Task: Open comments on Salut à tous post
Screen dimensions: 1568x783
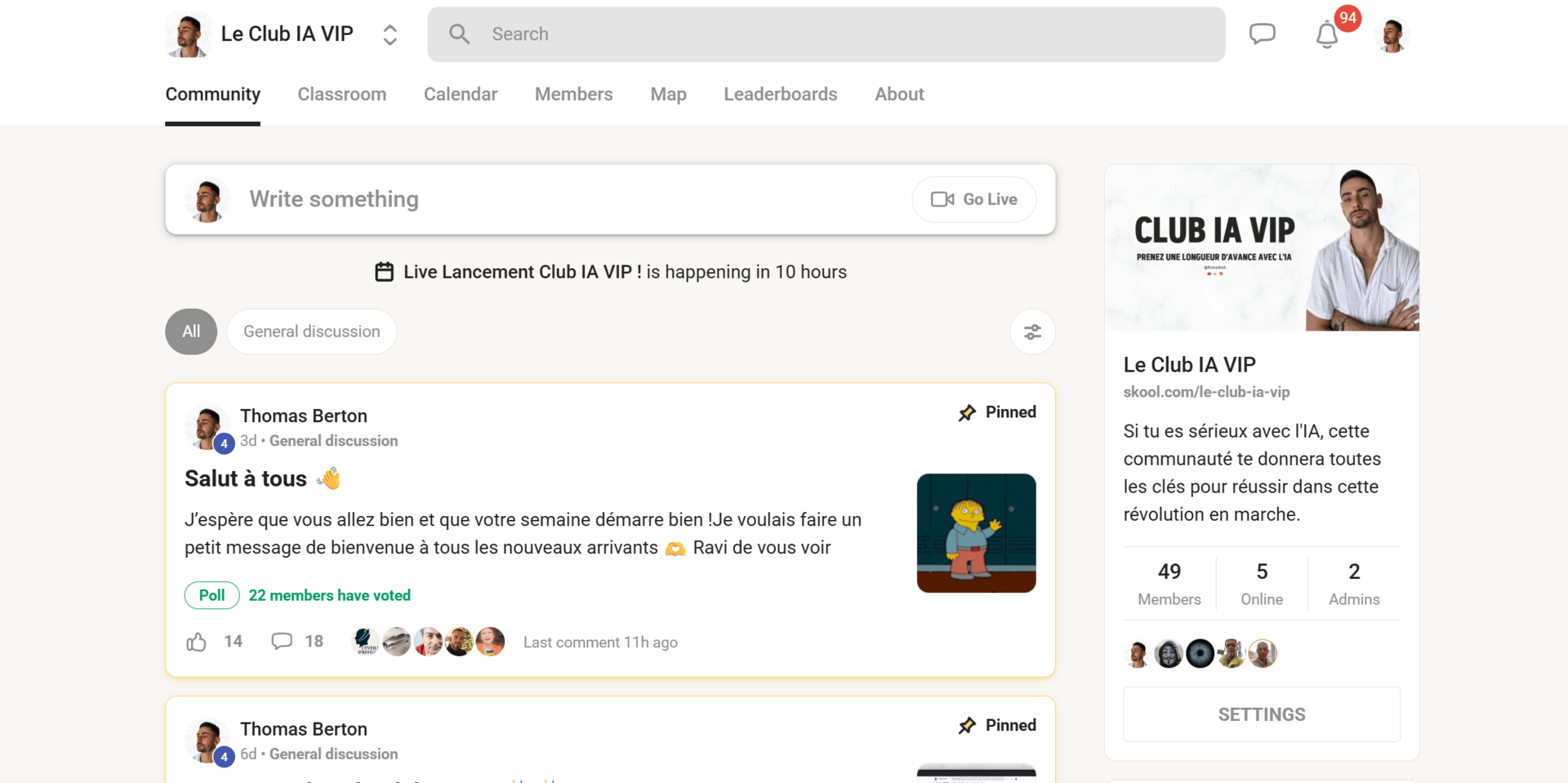Action: point(282,642)
